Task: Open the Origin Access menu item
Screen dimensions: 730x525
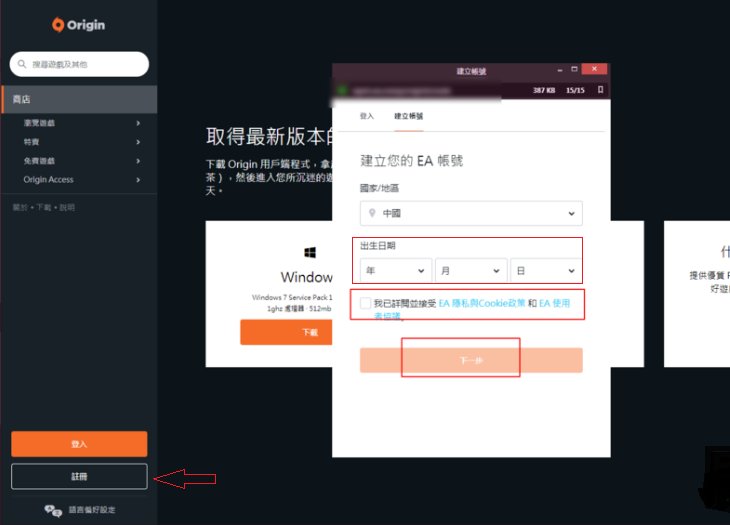Action: pos(48,180)
